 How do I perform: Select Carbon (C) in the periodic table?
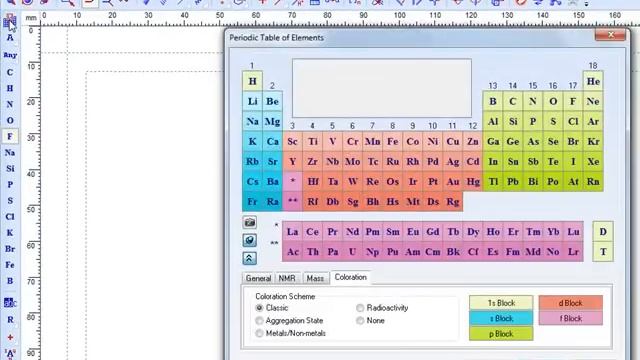pos(513,102)
